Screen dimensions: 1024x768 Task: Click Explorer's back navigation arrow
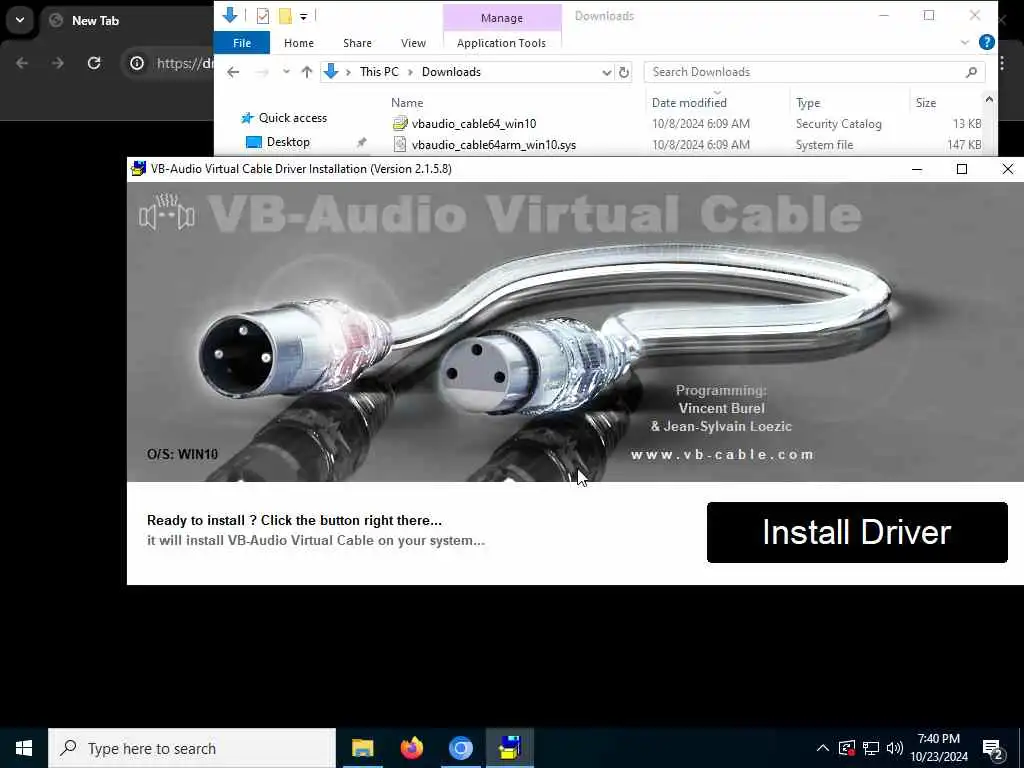(x=233, y=72)
